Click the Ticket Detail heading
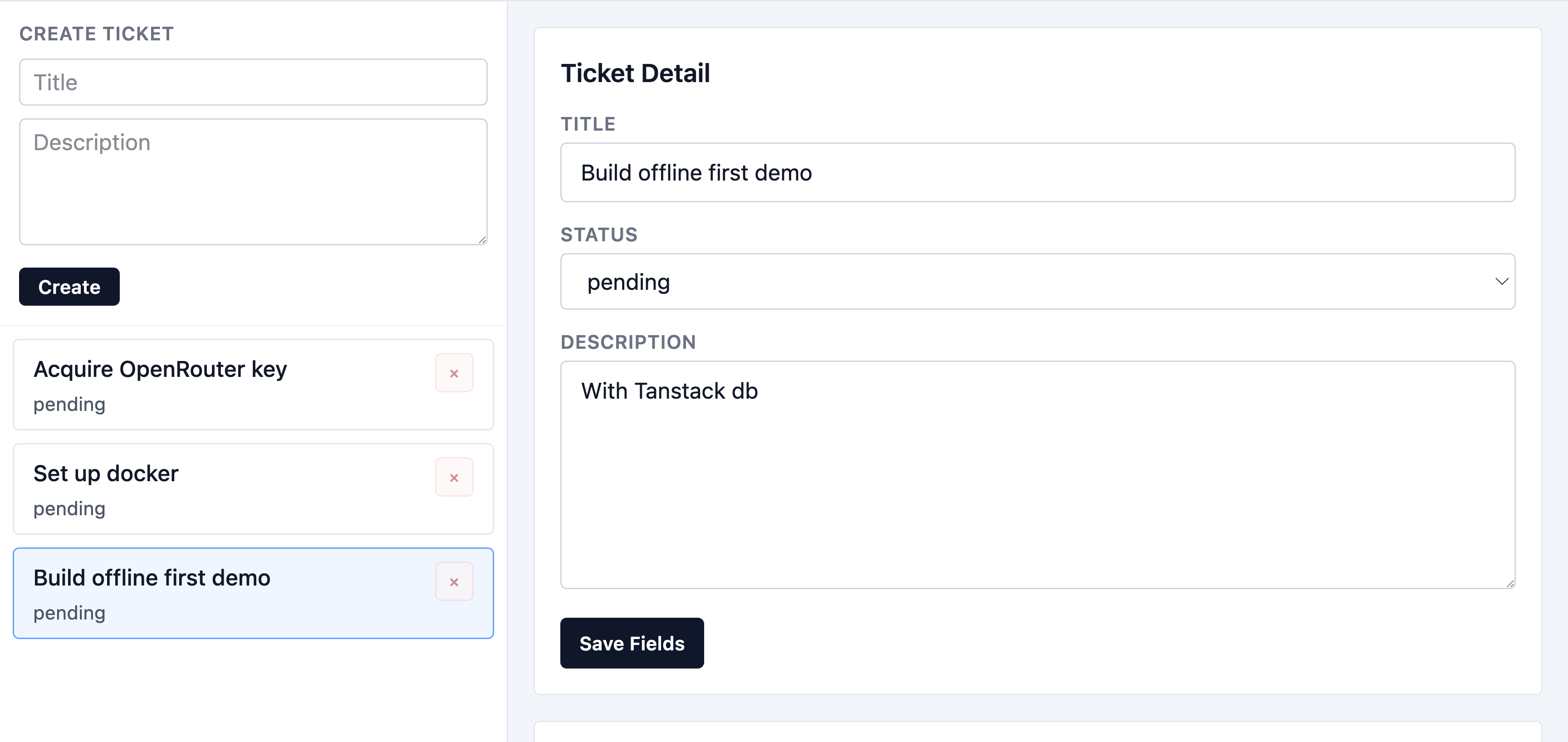This screenshot has width=1568, height=742. 635,73
